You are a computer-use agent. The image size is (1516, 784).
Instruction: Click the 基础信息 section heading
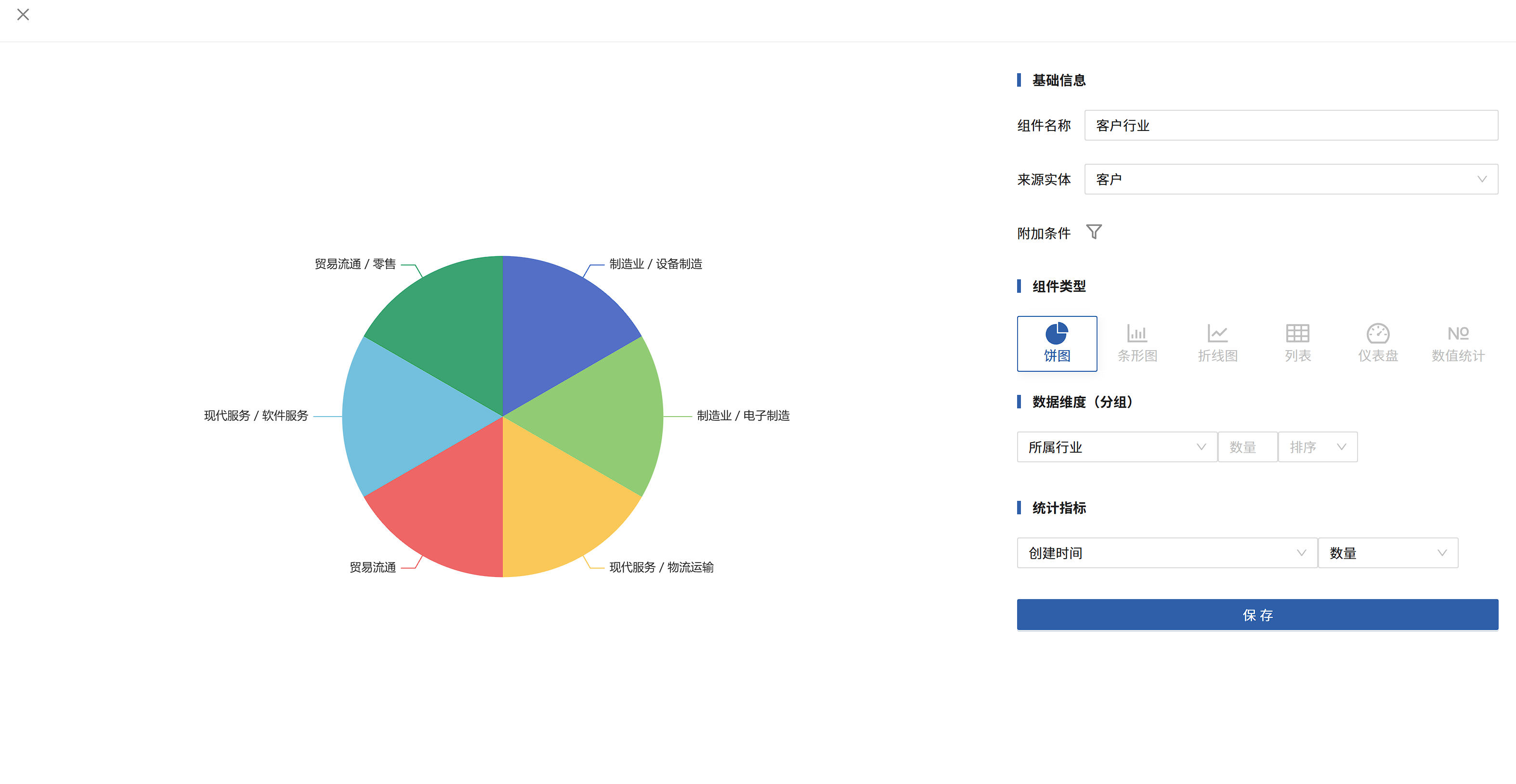coord(1059,80)
